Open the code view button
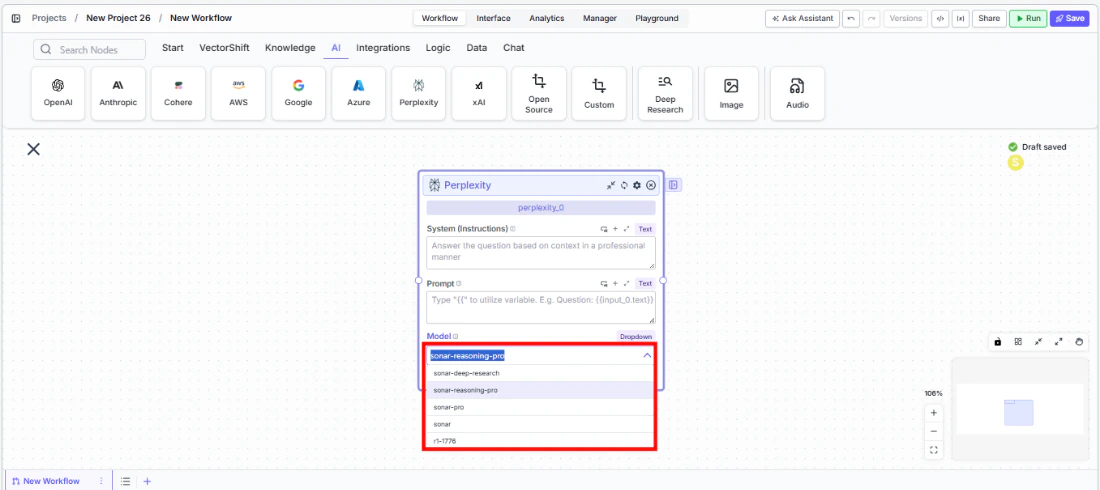 [x=939, y=18]
